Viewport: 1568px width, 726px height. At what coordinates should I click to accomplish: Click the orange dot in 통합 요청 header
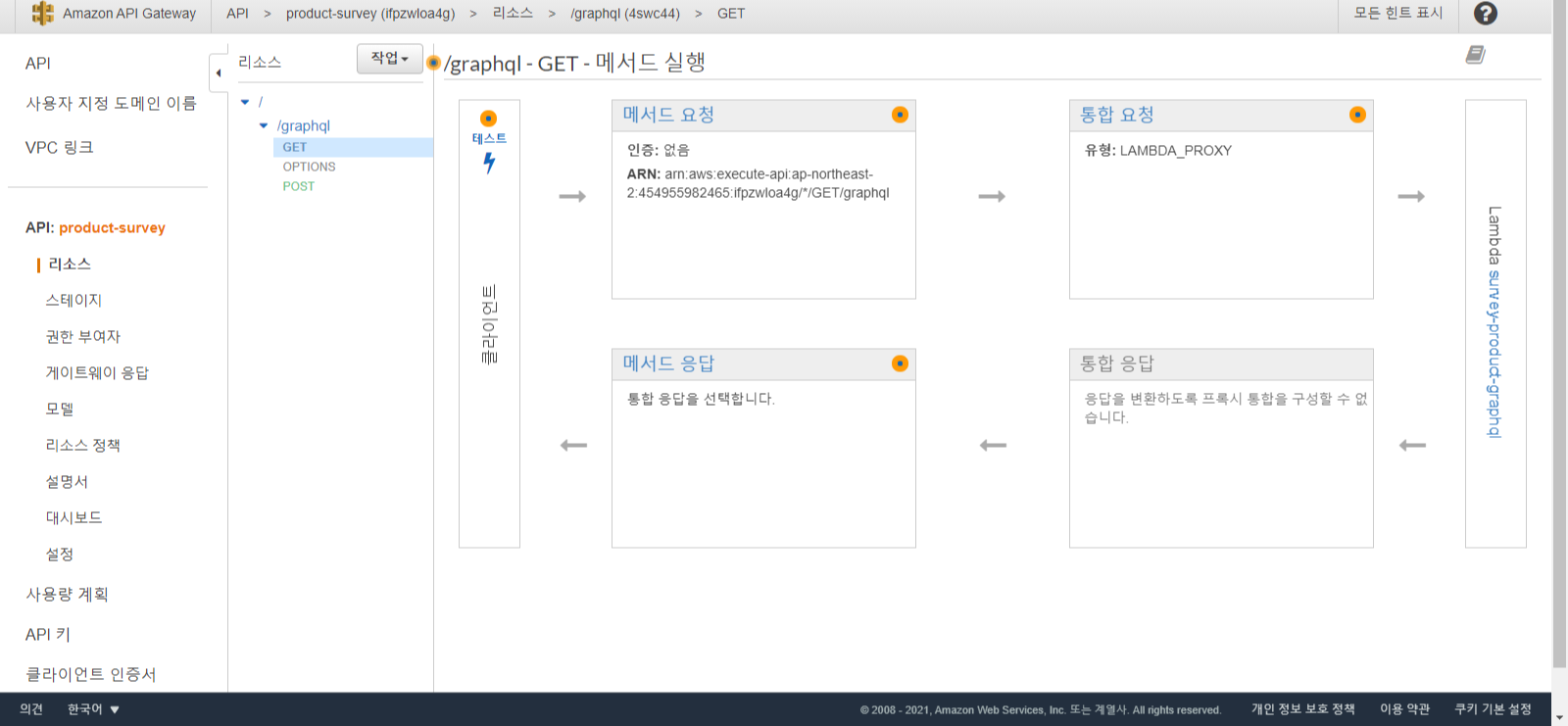click(x=1357, y=115)
